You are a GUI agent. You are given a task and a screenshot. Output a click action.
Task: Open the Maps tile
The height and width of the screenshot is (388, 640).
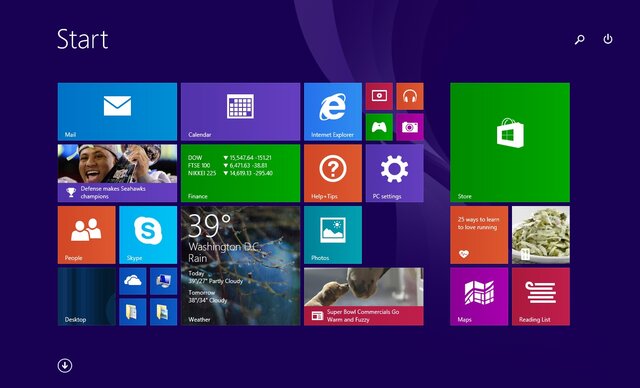[479, 297]
